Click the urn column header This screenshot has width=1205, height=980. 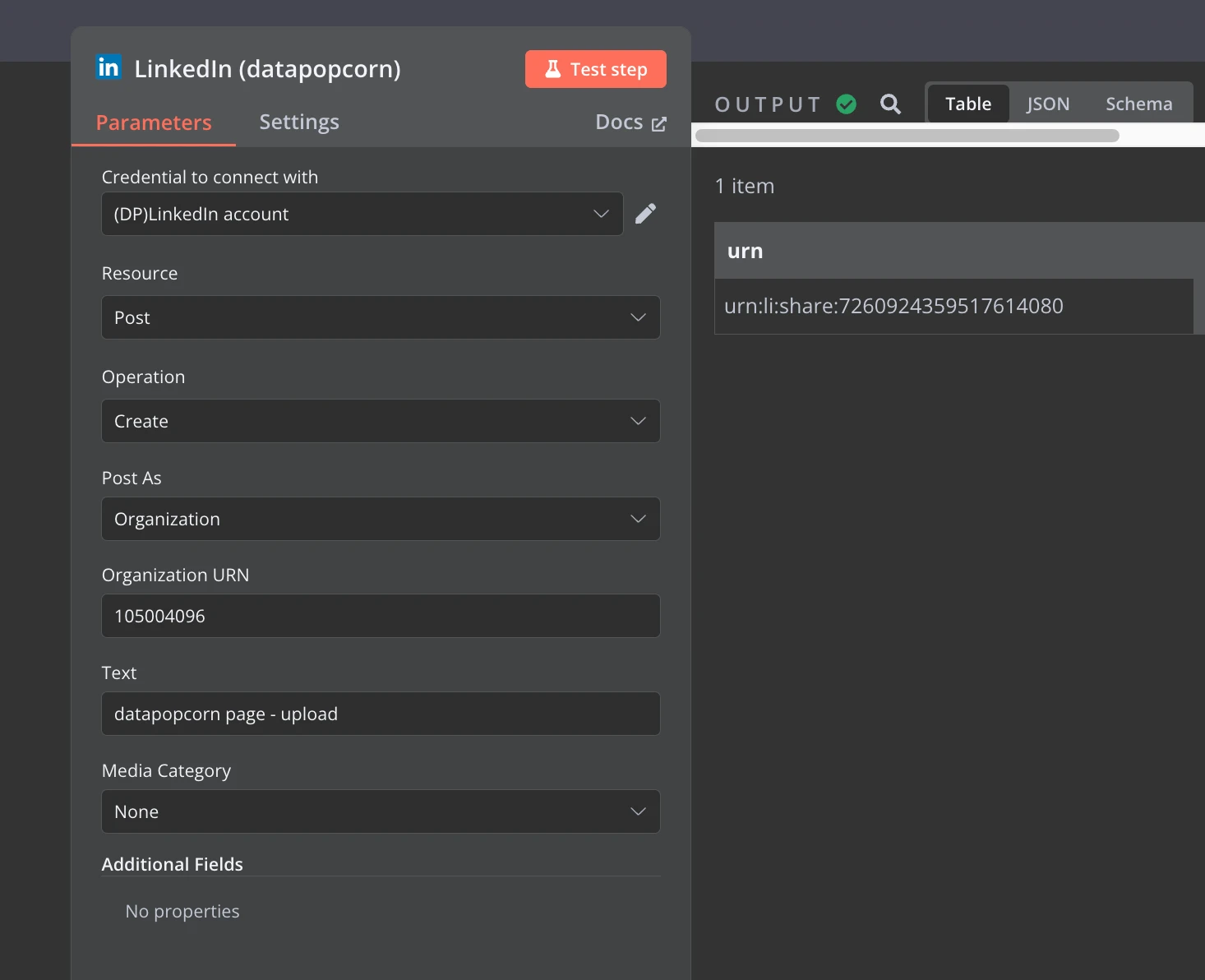point(953,251)
